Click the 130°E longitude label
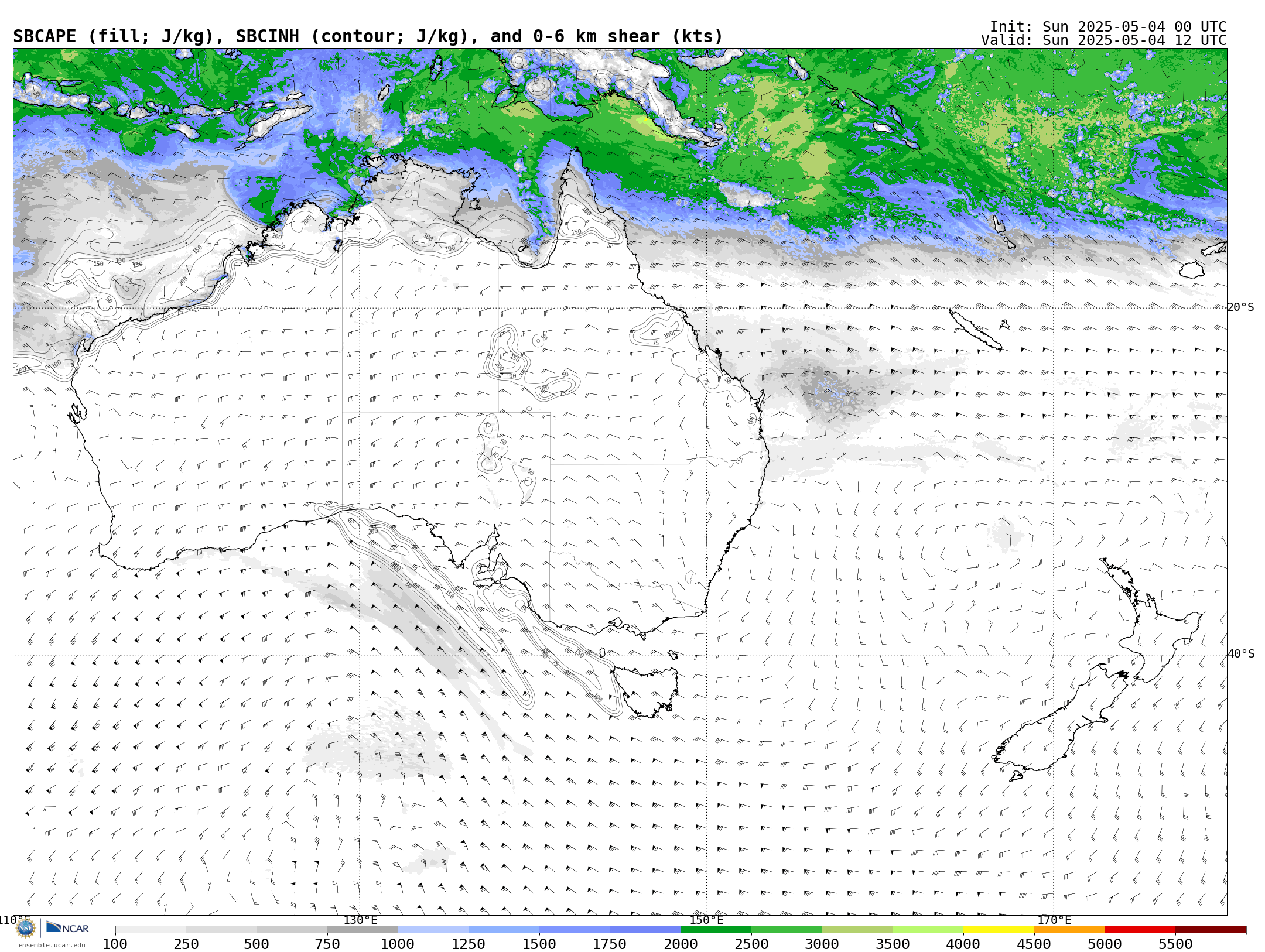The height and width of the screenshot is (952, 1265). pyautogui.click(x=360, y=920)
